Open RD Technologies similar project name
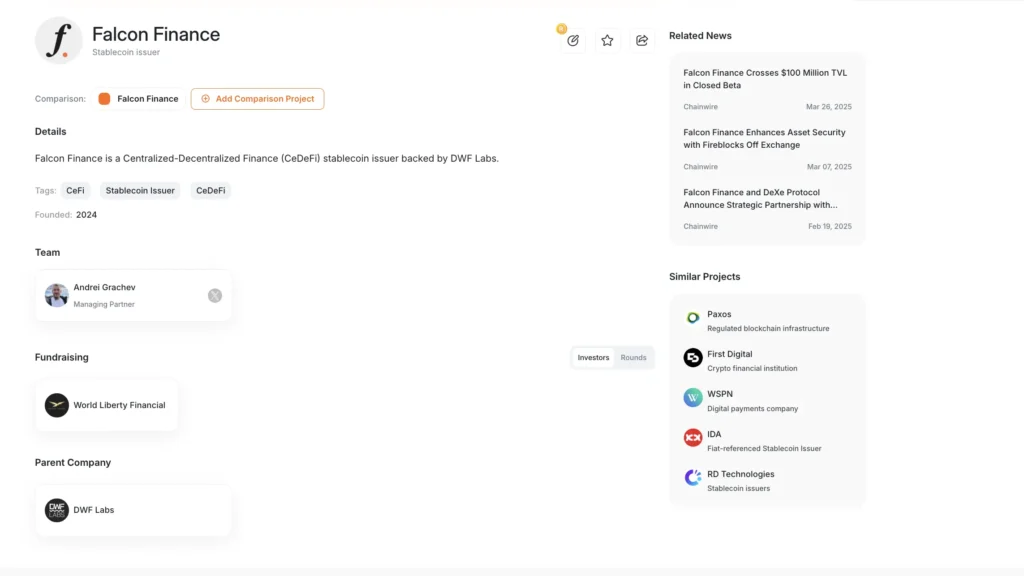The height and width of the screenshot is (576, 1024). tap(741, 474)
